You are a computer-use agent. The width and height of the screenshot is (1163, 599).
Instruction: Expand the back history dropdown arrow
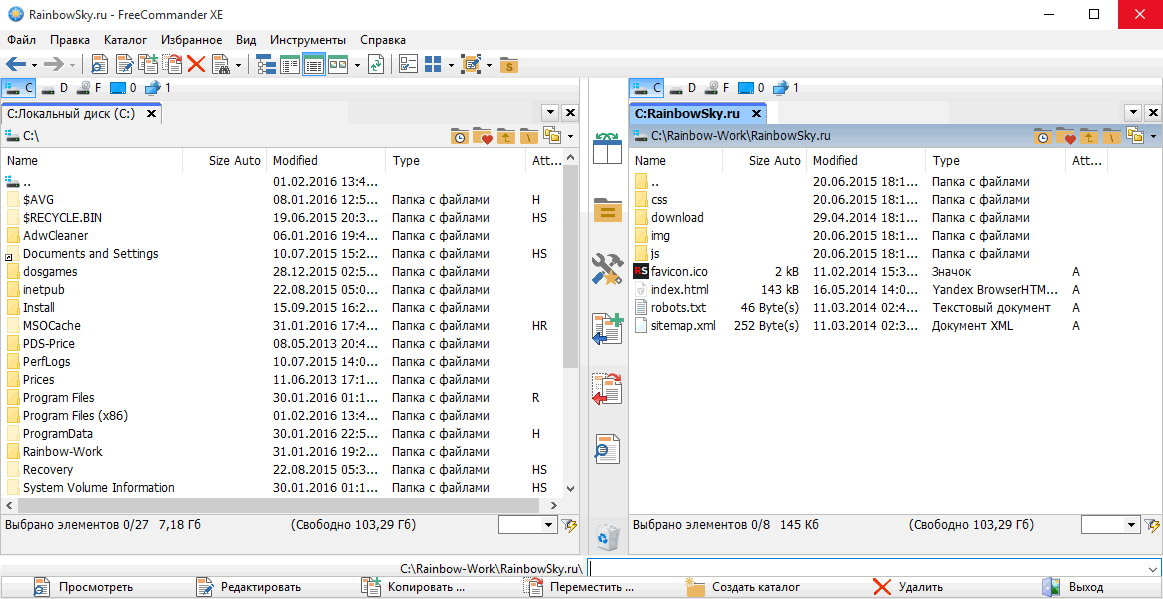click(x=33, y=65)
